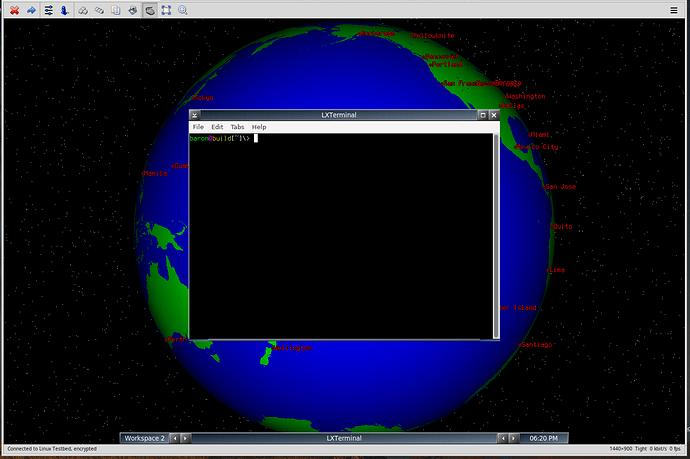Click the second gray keycap icon in toolbar
Screen dimensions: 690x459
pyautogui.click(x=99, y=10)
